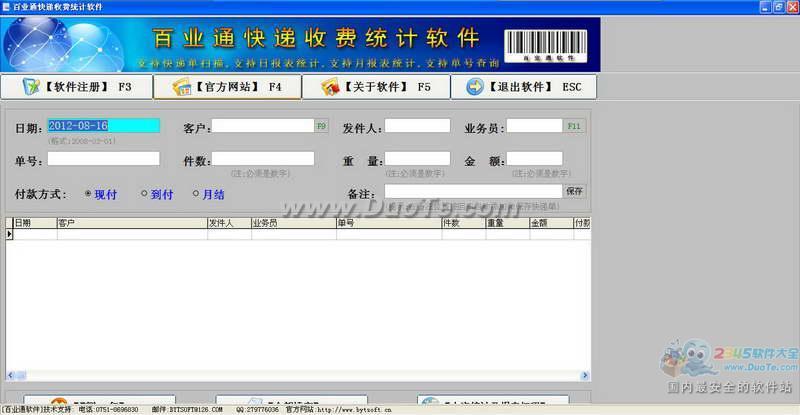Screen dimensions: 800x415
Task: Click the exit arrow icon beside 退出软件
Action: pos(474,87)
